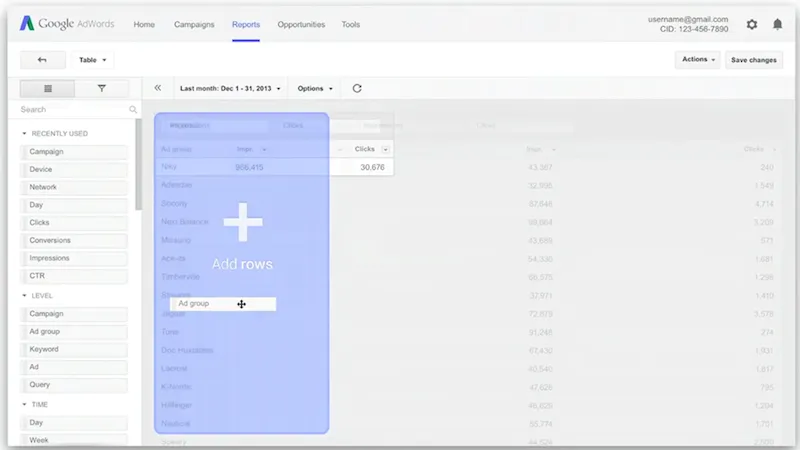This screenshot has width=800, height=450.
Task: Collapse sidebar with double chevron icon
Action: 158,88
